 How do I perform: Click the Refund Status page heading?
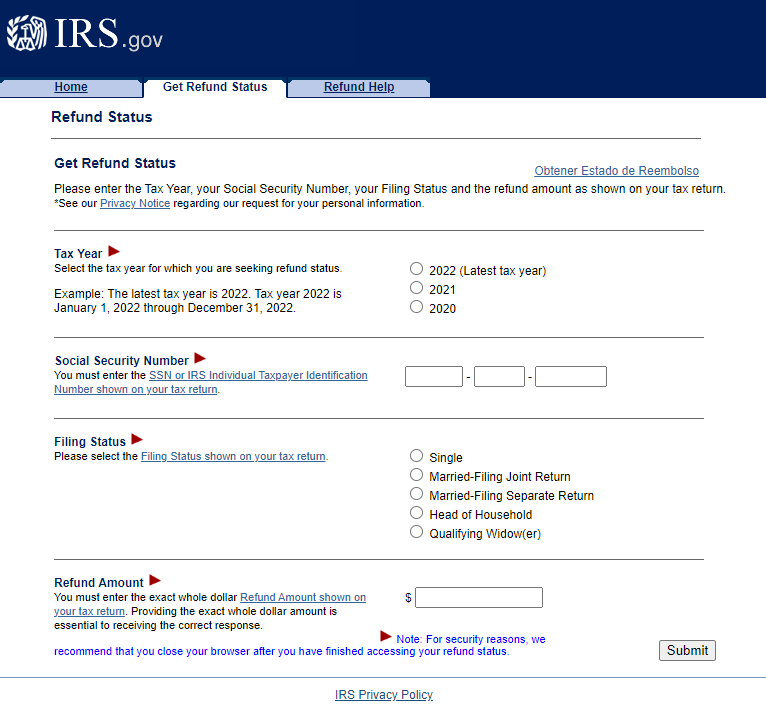[102, 117]
